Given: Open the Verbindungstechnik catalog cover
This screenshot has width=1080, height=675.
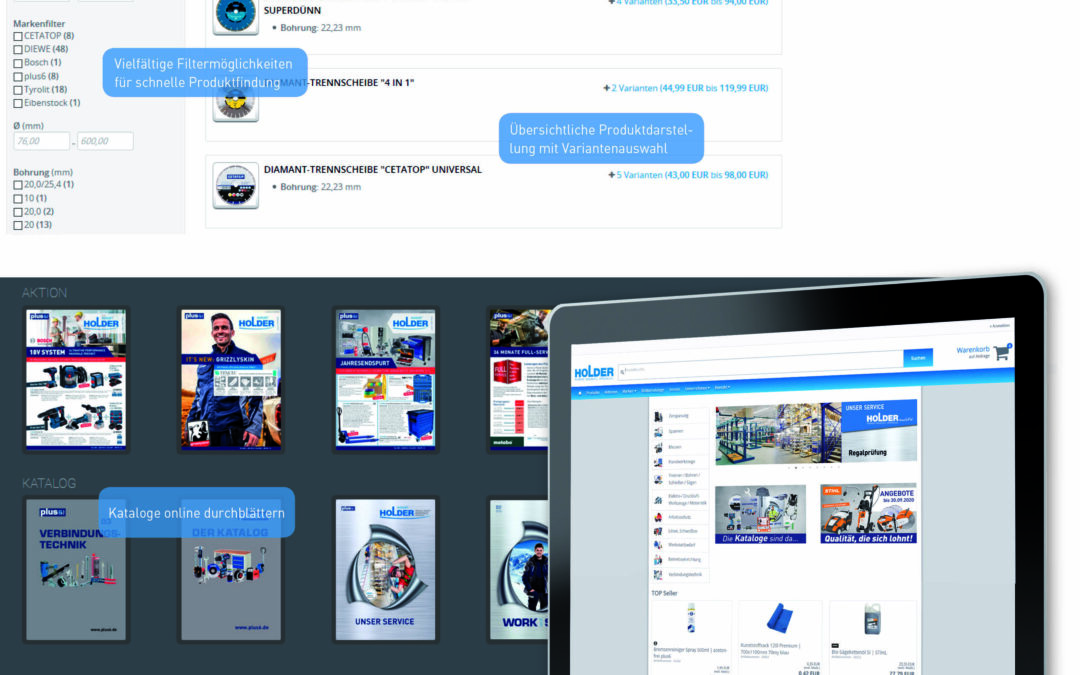Looking at the screenshot, I should coord(76,572).
